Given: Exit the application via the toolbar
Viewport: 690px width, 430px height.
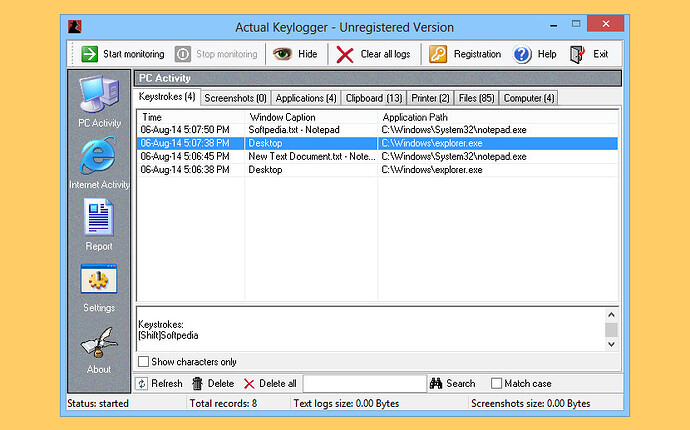Looking at the screenshot, I should 589,54.
